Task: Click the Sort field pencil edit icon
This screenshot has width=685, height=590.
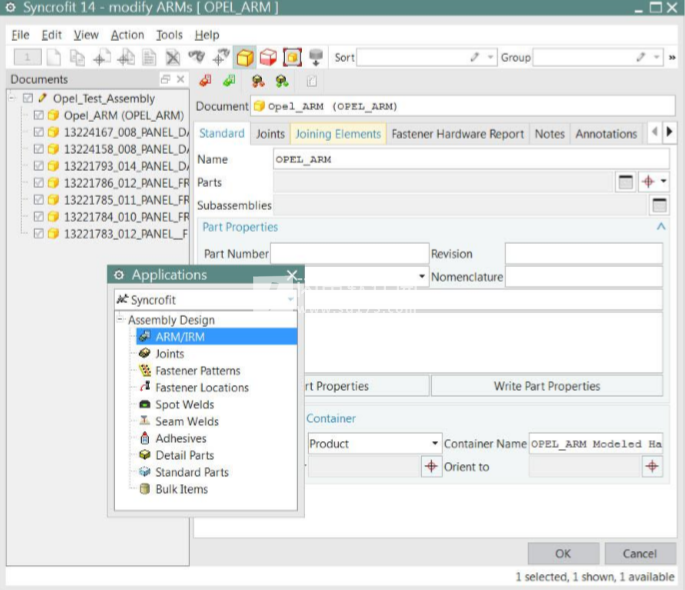Action: [x=474, y=57]
